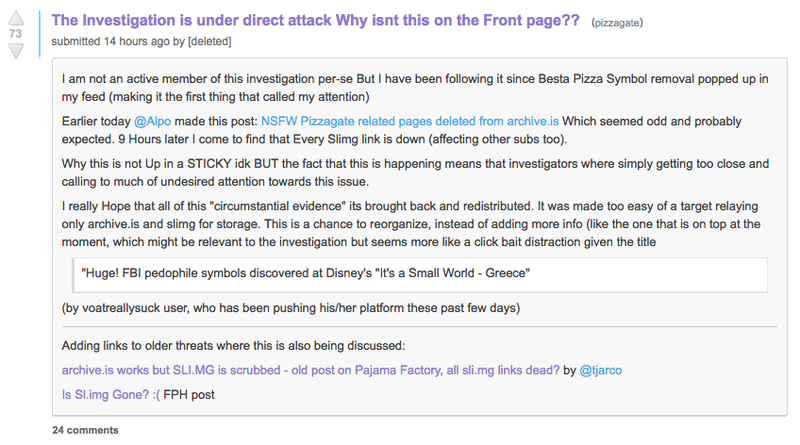The height and width of the screenshot is (445, 800).
Task: Open the post title 'The Investigation is under direct attack'
Action: tap(315, 20)
